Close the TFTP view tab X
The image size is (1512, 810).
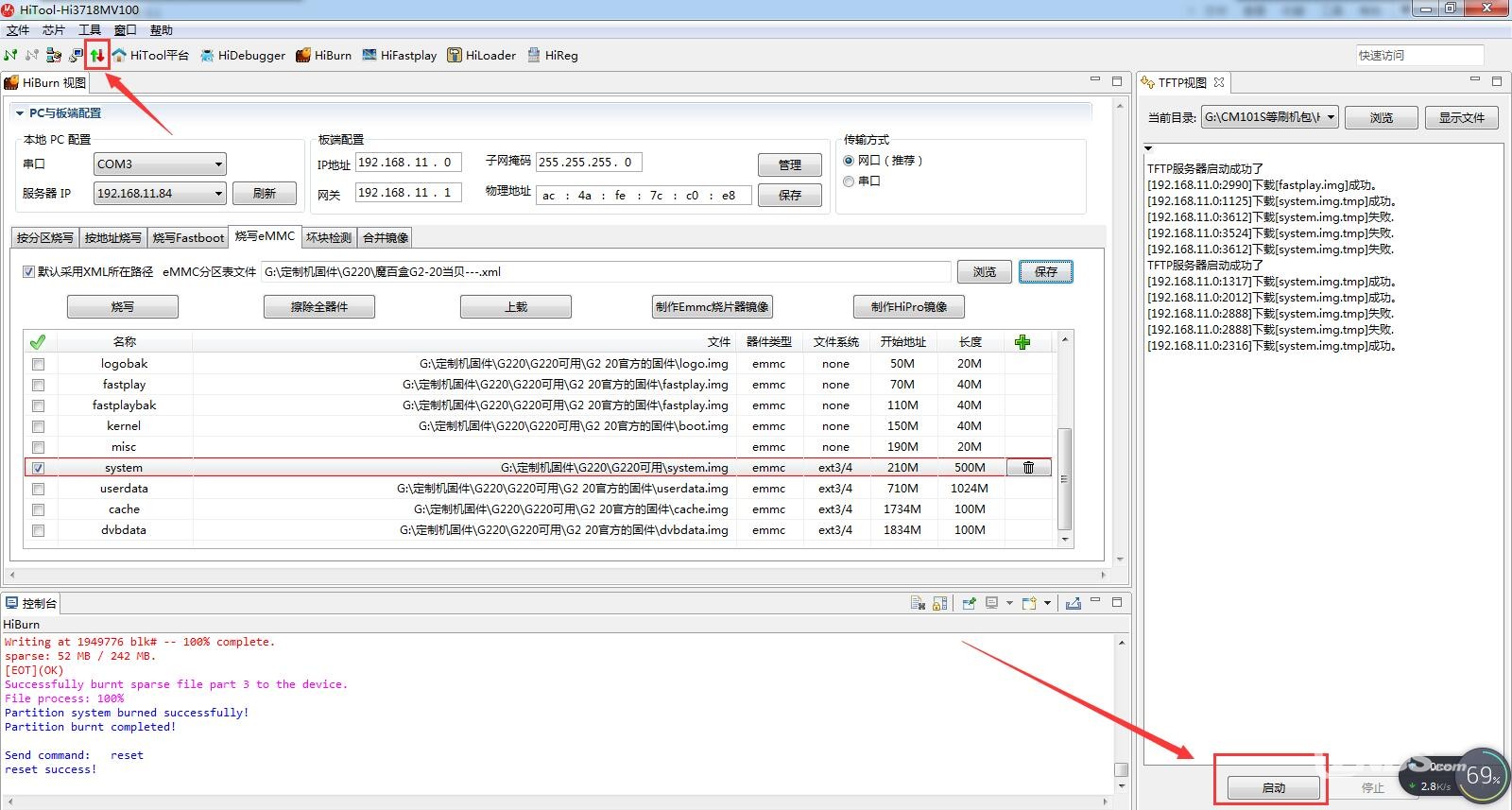1219,82
